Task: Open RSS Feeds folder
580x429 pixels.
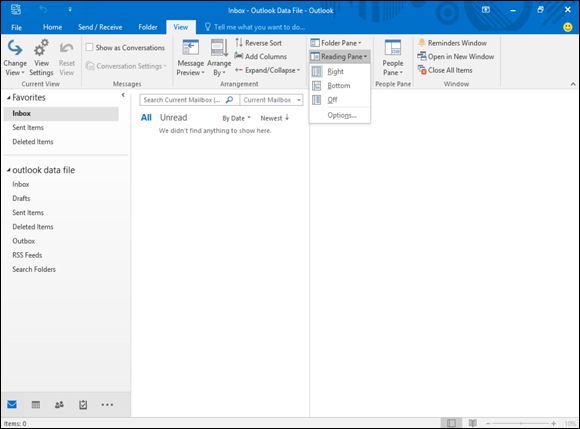Action: pyautogui.click(x=27, y=255)
